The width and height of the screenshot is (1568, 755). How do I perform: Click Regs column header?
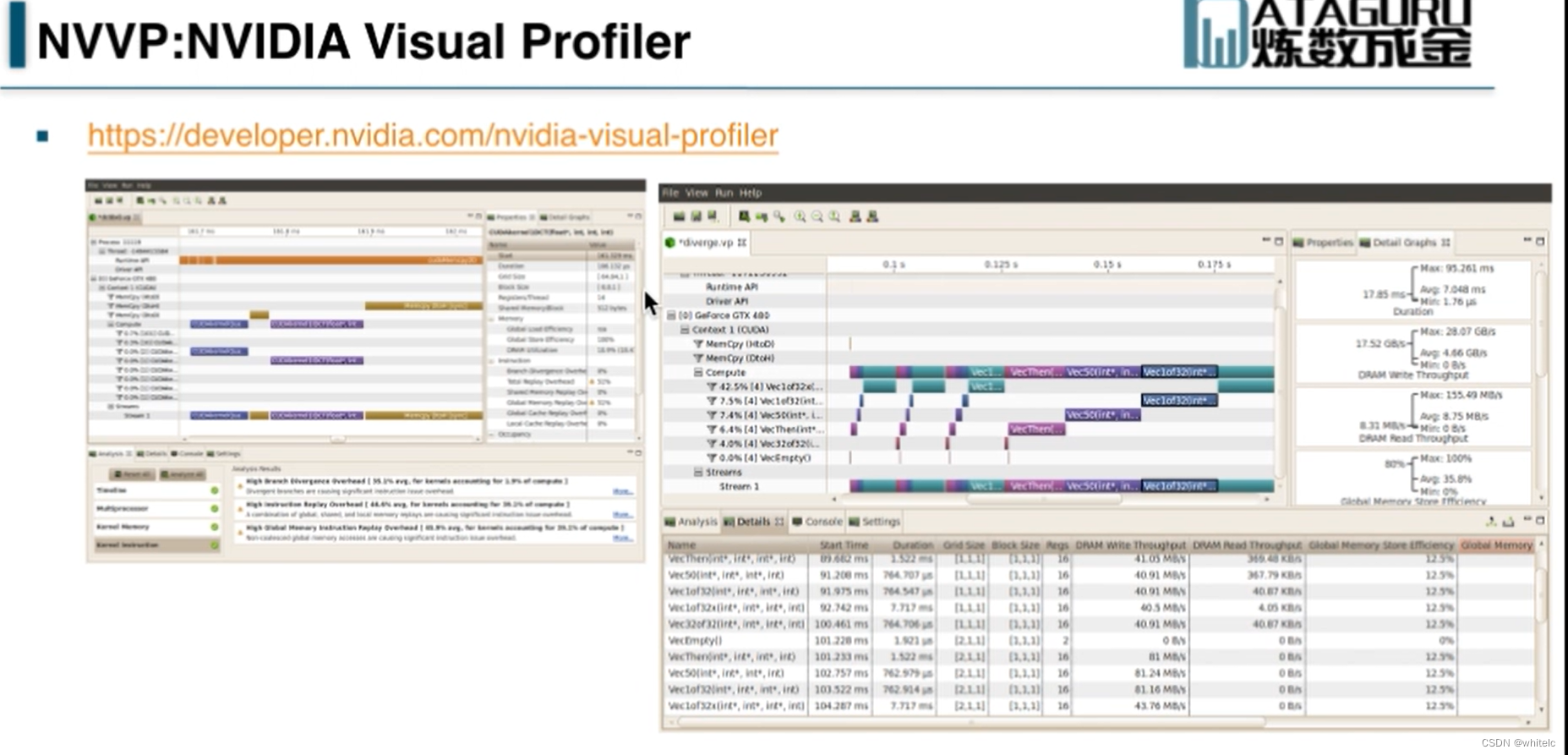click(x=1057, y=545)
